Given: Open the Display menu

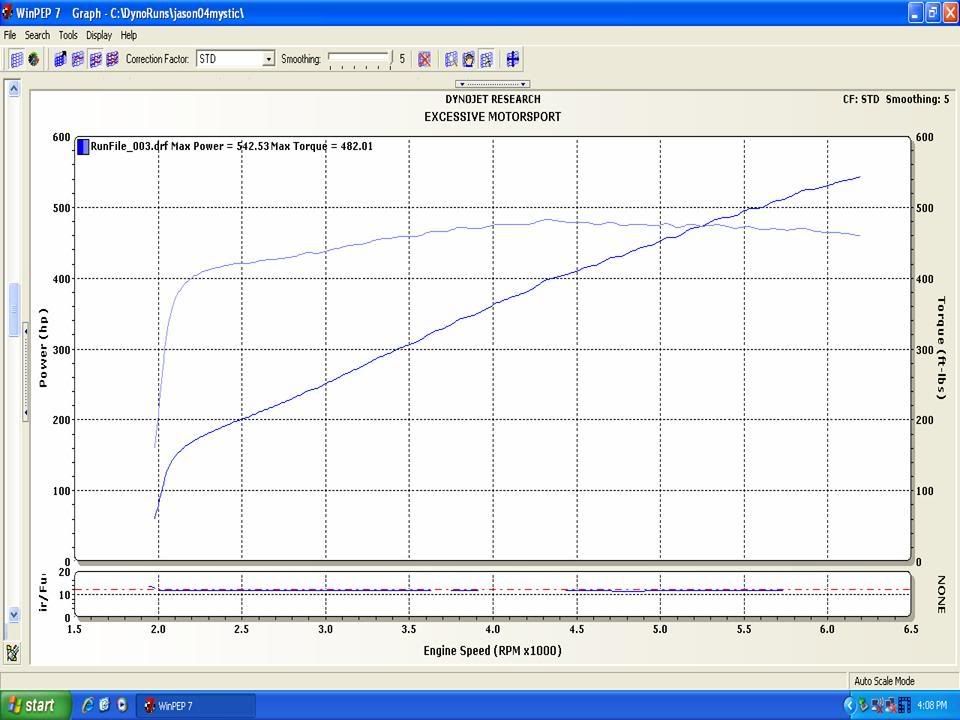Looking at the screenshot, I should pos(99,35).
